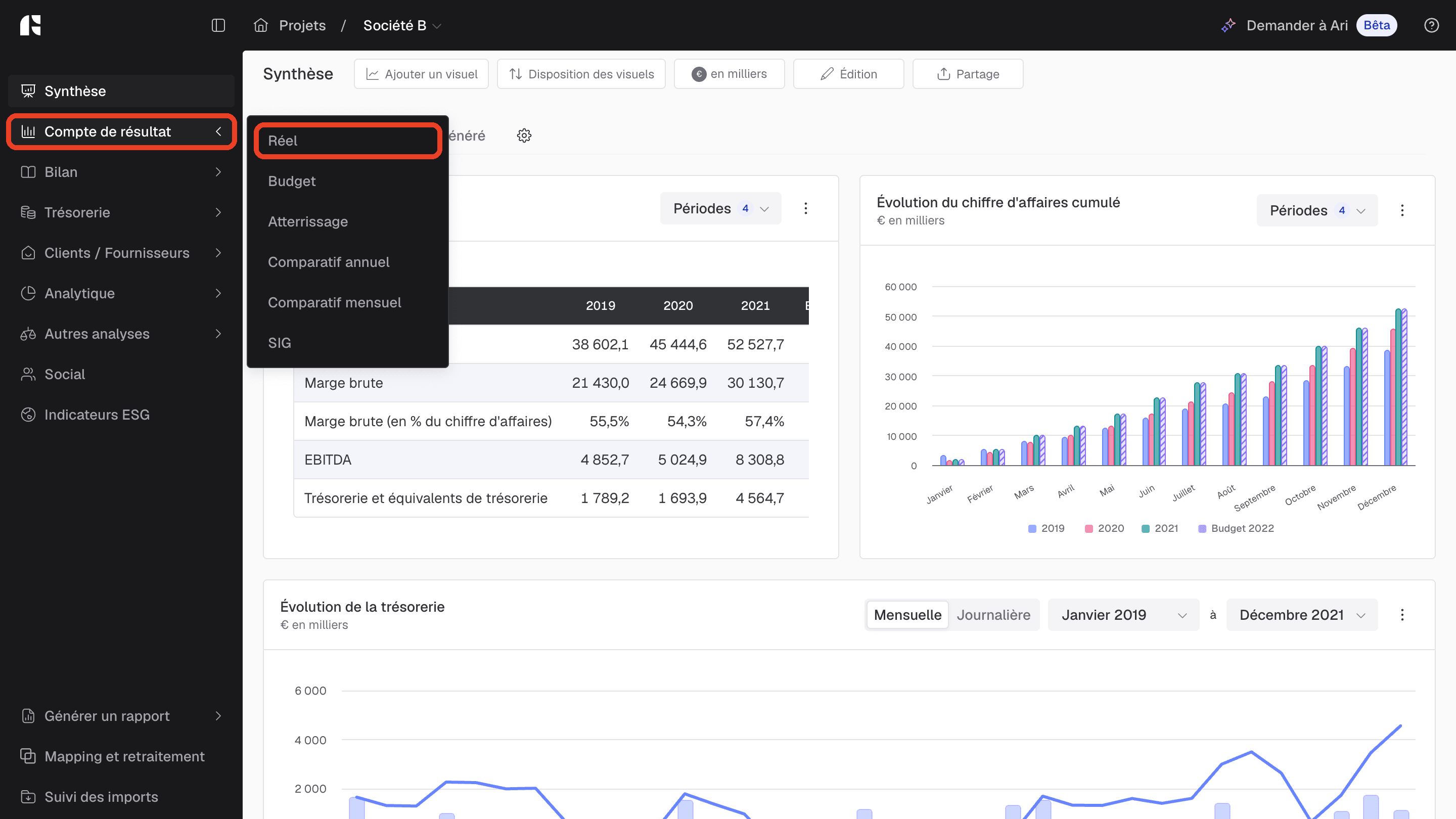The height and width of the screenshot is (819, 1456).
Task: Click the Bilan book icon
Action: [28, 172]
